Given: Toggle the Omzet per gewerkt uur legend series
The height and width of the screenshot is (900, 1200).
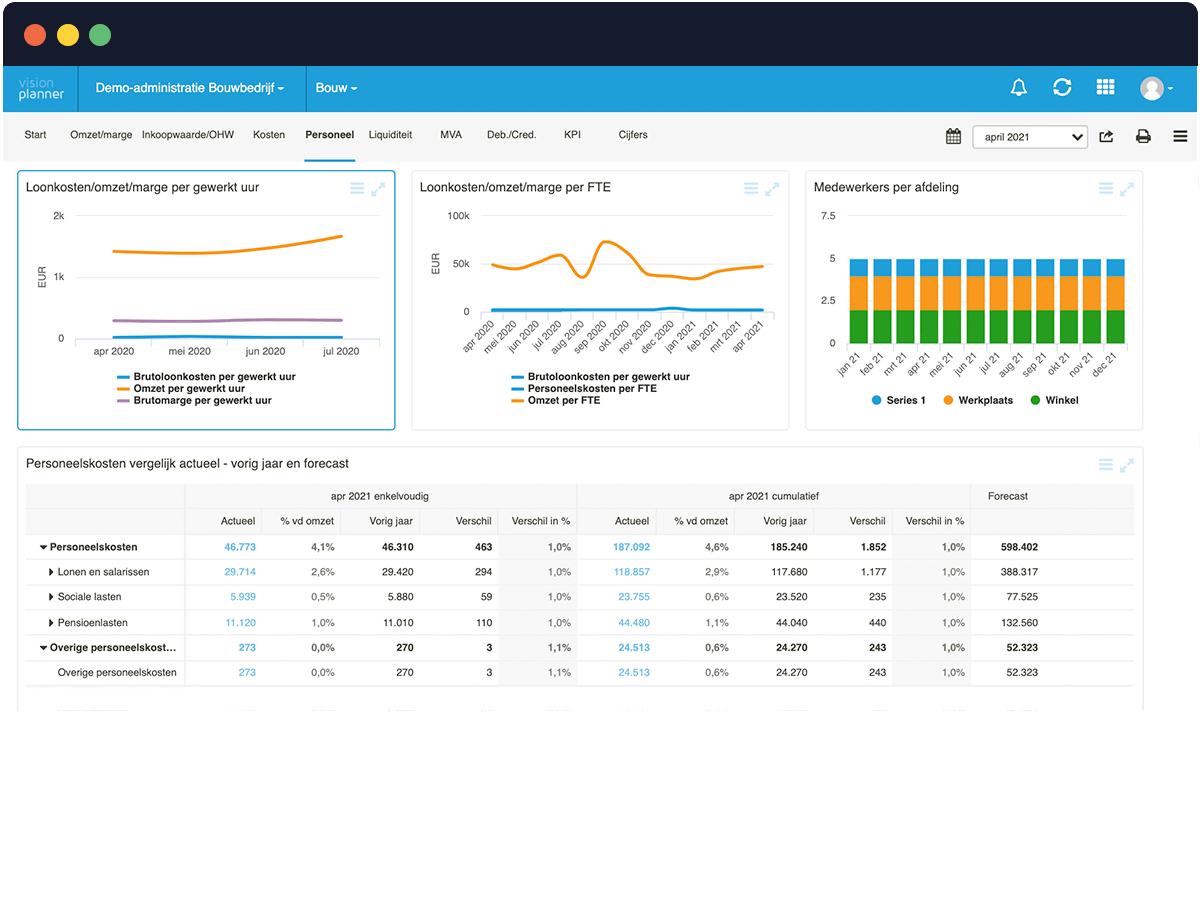Looking at the screenshot, I should [x=181, y=388].
